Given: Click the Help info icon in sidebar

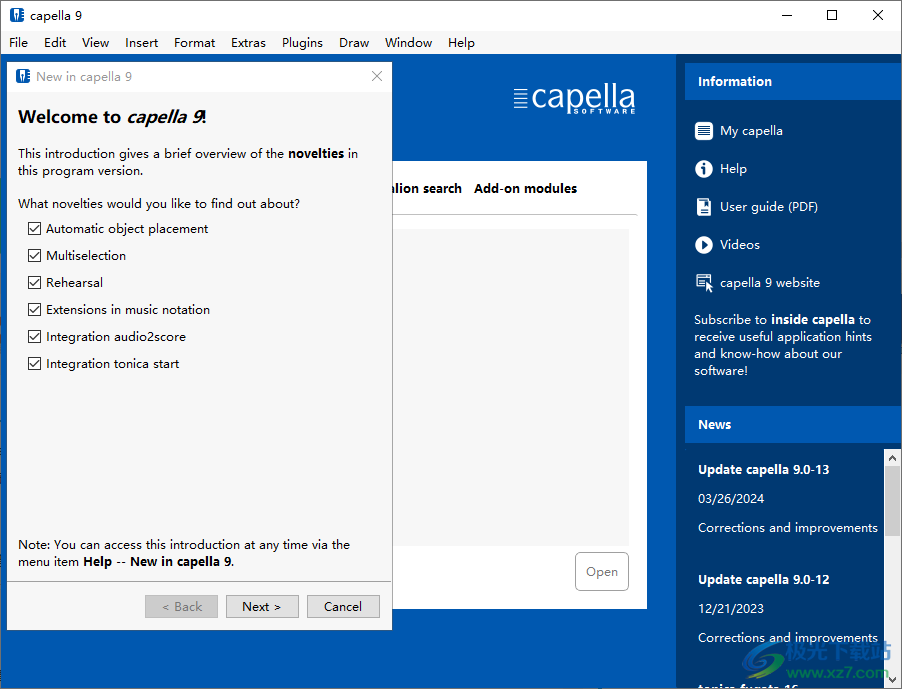Looking at the screenshot, I should (x=704, y=168).
